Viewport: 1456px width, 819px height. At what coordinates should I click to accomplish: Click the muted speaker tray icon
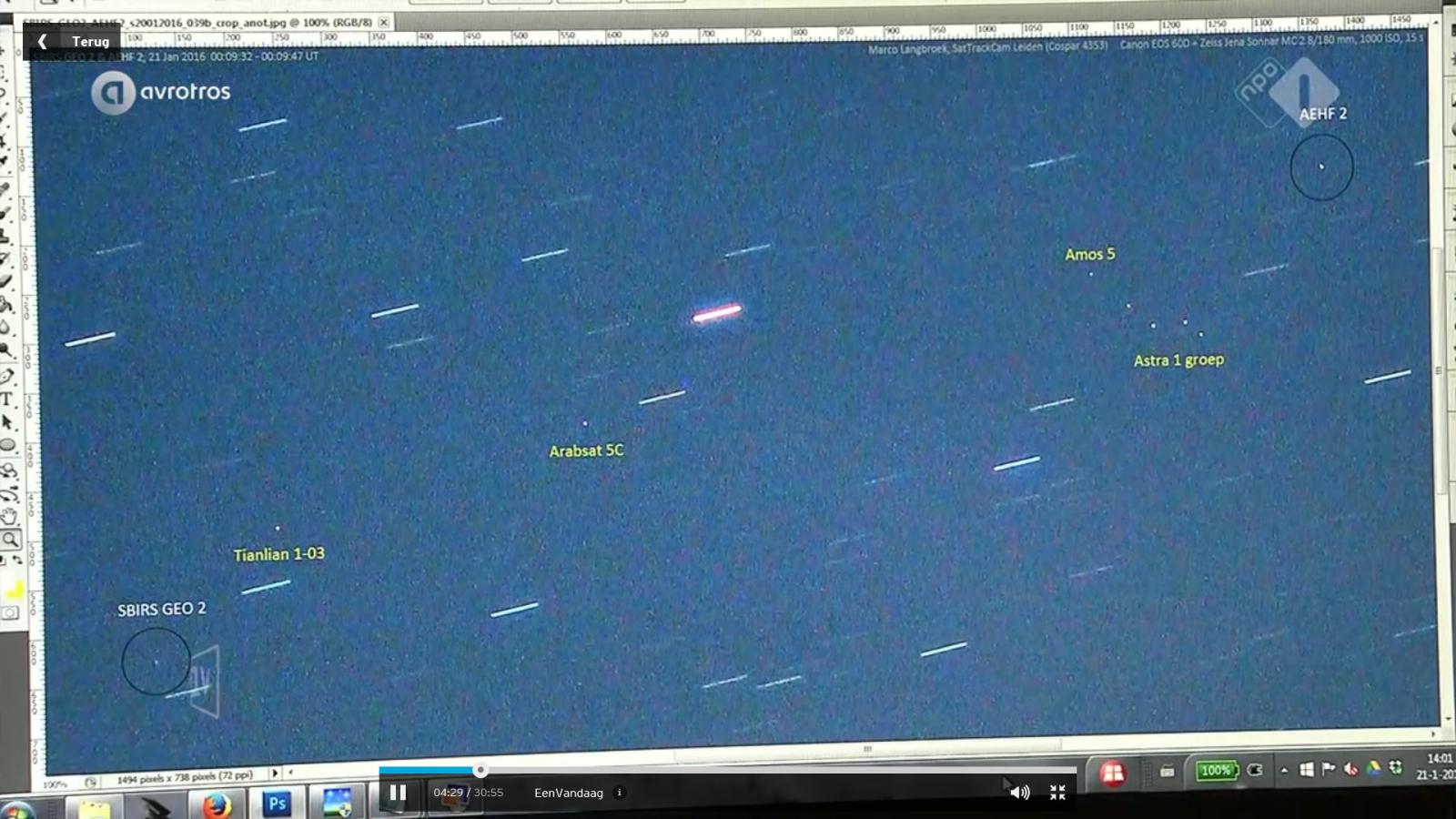click(x=1351, y=769)
